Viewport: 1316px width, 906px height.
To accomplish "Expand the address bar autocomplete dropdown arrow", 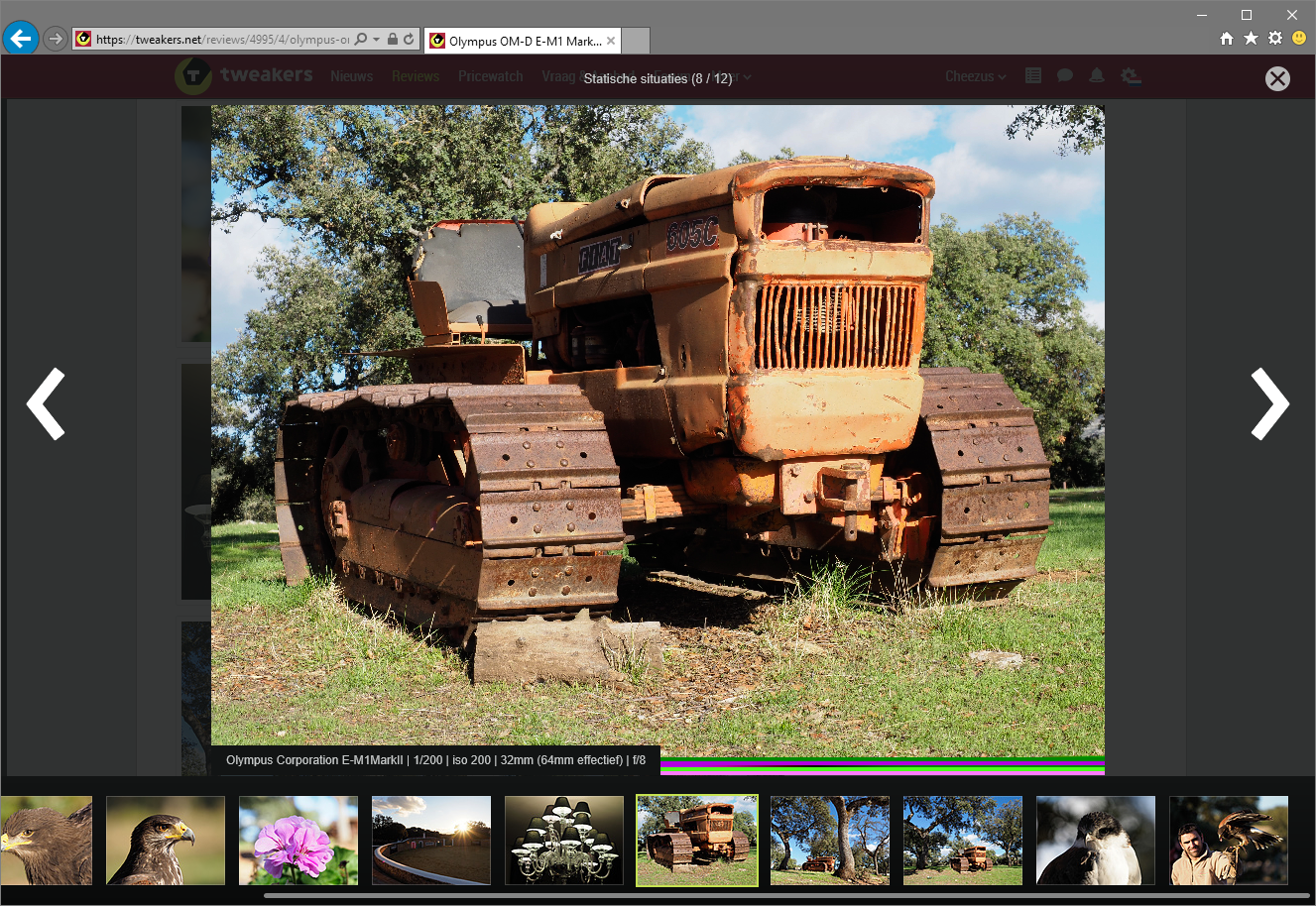I will 376,40.
